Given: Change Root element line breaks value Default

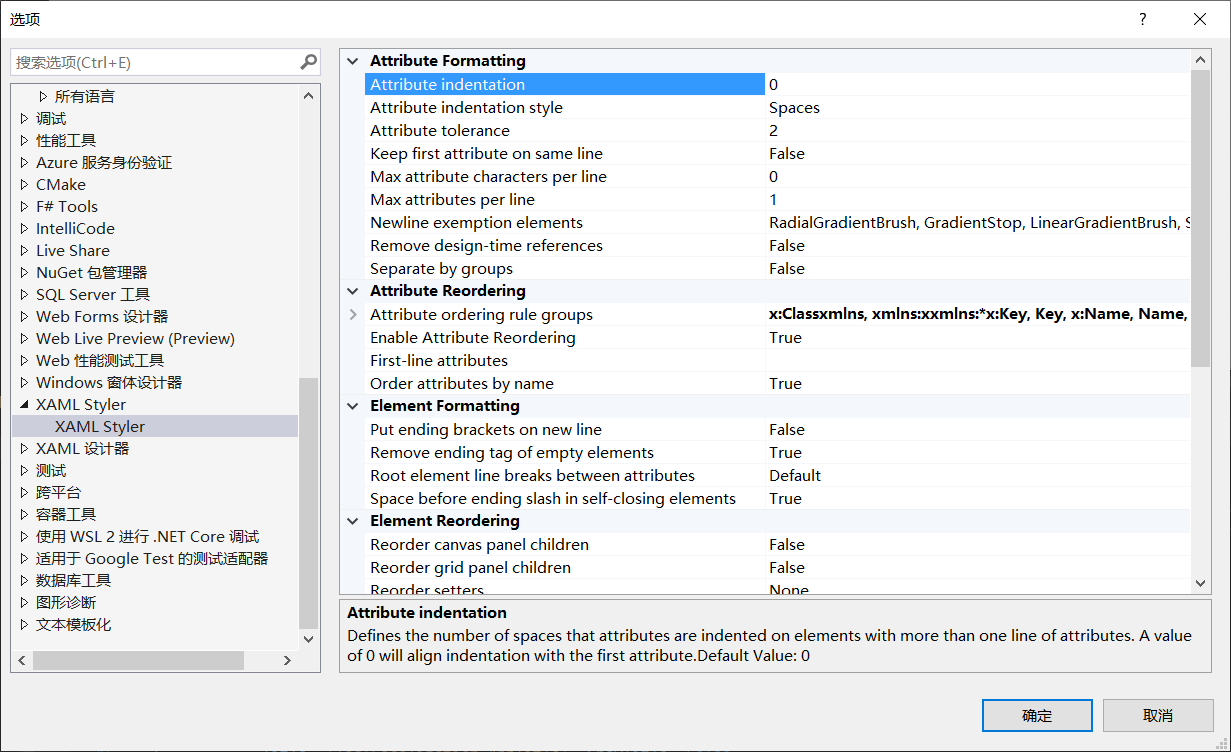Looking at the screenshot, I should click(x=978, y=476).
